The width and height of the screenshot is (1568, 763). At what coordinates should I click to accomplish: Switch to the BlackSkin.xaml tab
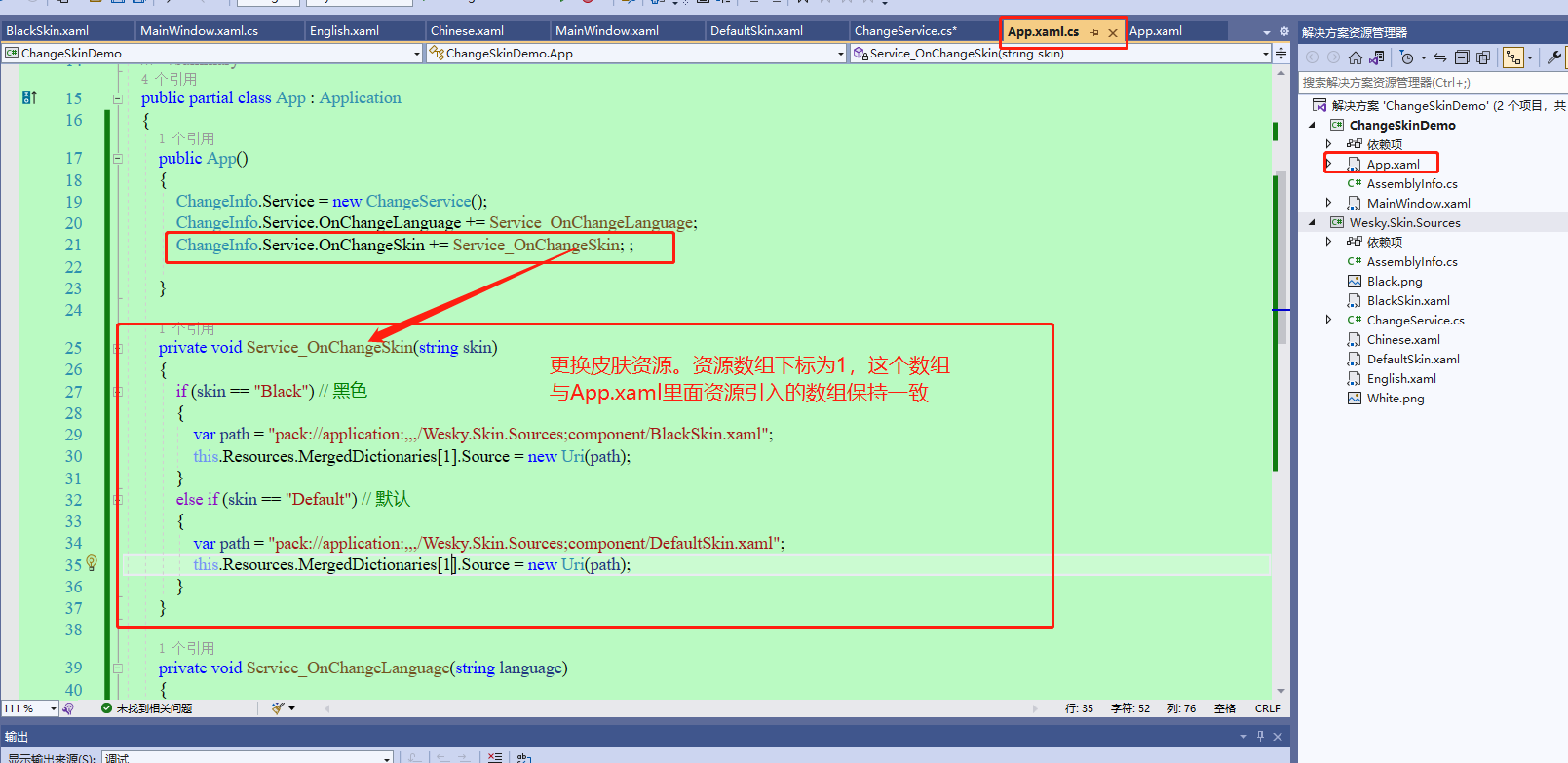pos(67,31)
